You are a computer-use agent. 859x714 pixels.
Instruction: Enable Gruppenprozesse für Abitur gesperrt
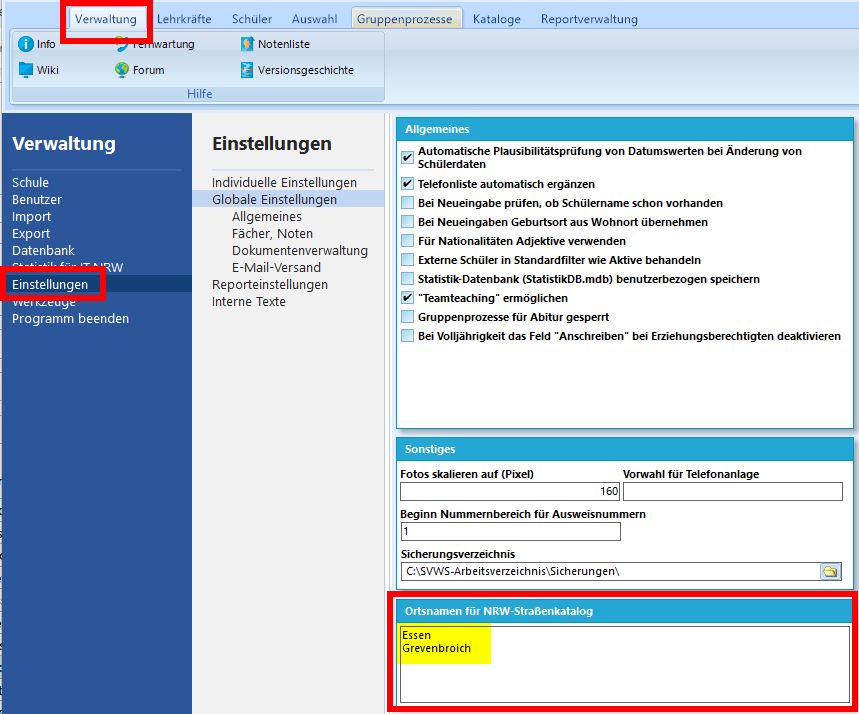pyautogui.click(x=407, y=317)
